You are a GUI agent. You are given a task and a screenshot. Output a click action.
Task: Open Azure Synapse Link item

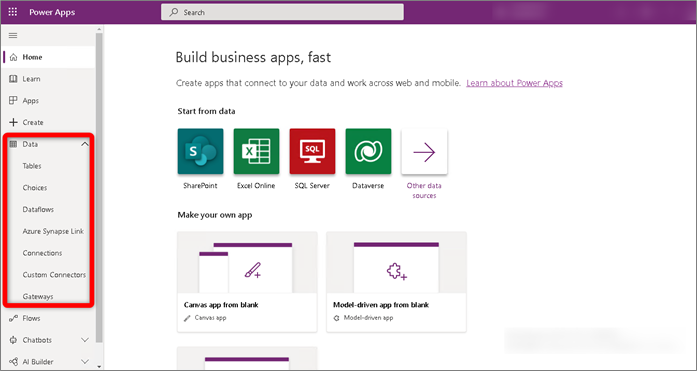pos(53,231)
